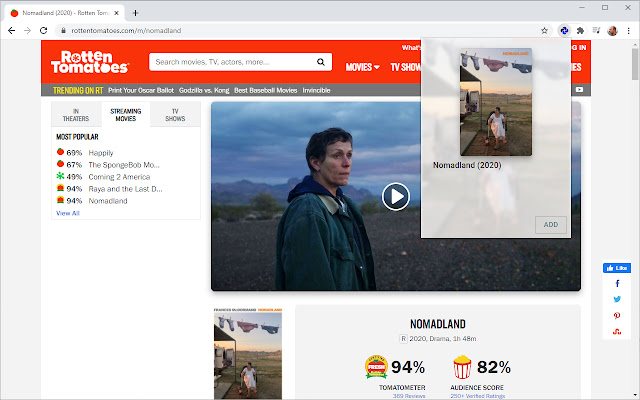This screenshot has height=400, width=640.
Task: Click the browser address bar URL
Action: [x=126, y=31]
